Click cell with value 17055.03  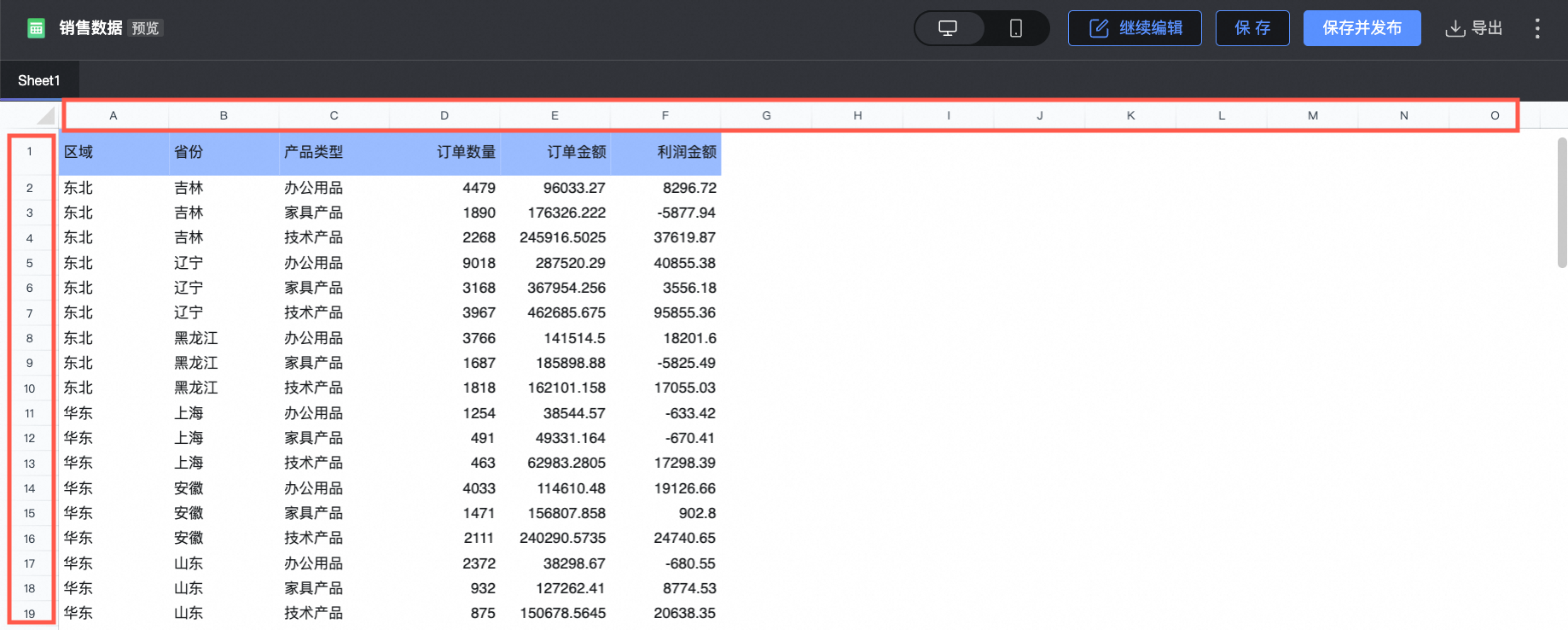(665, 388)
